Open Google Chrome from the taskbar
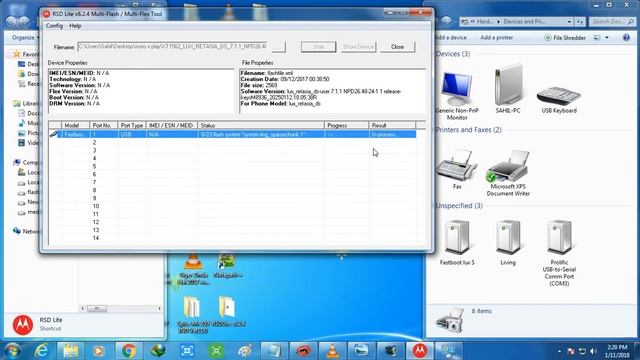The width and height of the screenshot is (640, 360). point(129,351)
